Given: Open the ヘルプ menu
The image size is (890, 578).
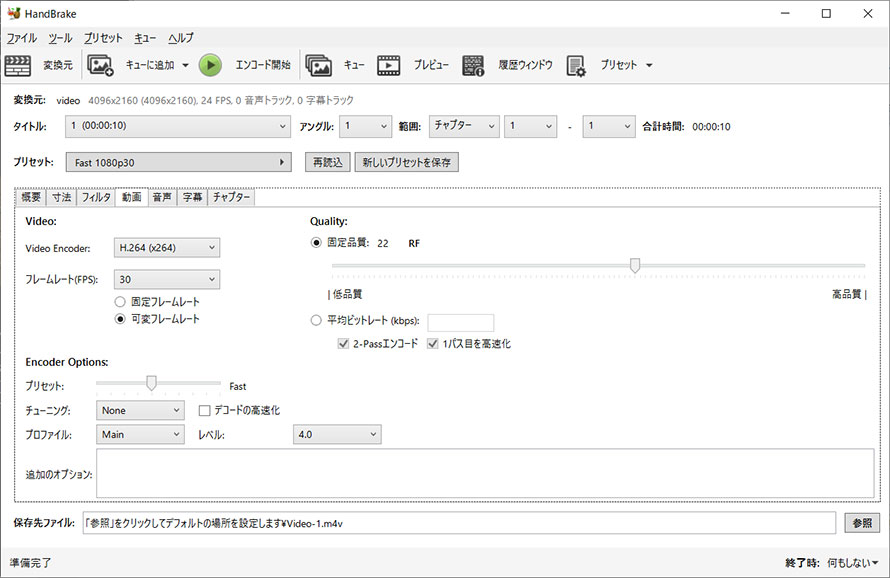Looking at the screenshot, I should (x=180, y=38).
